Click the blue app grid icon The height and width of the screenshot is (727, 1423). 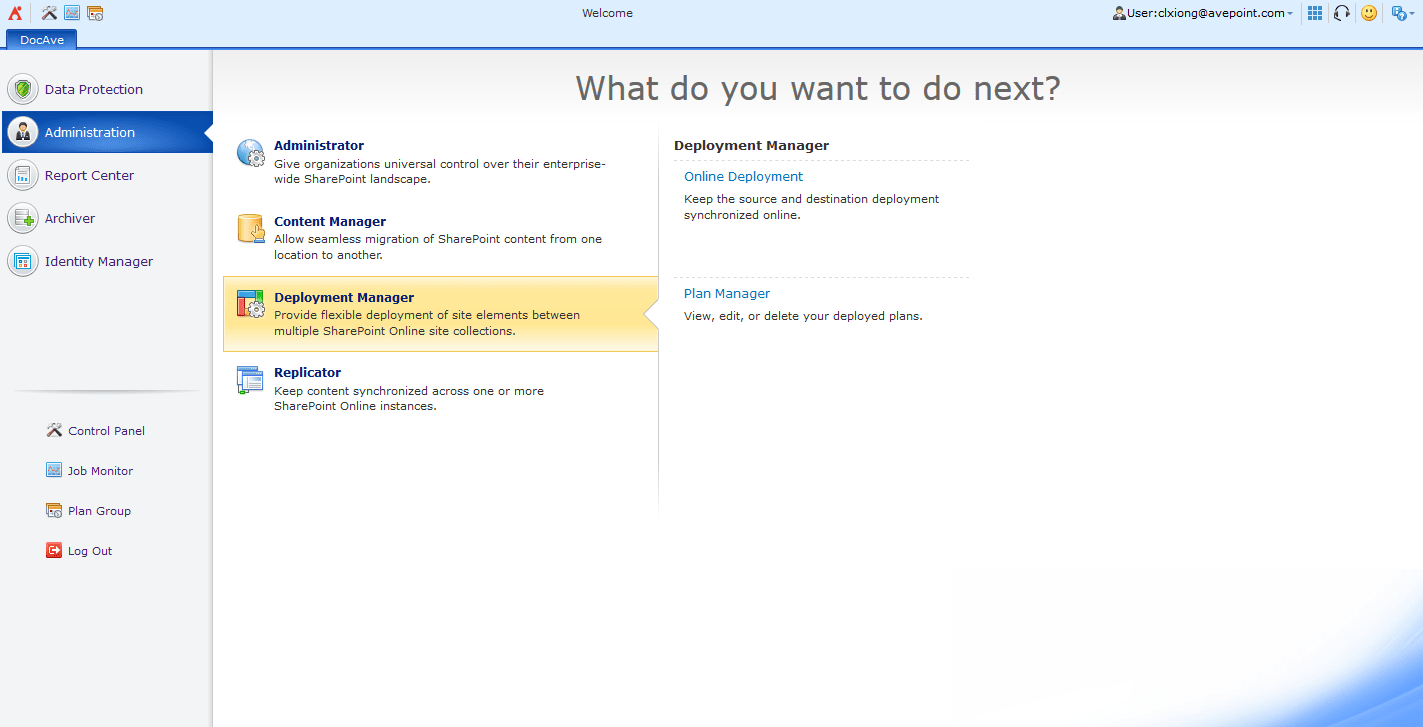[1315, 13]
